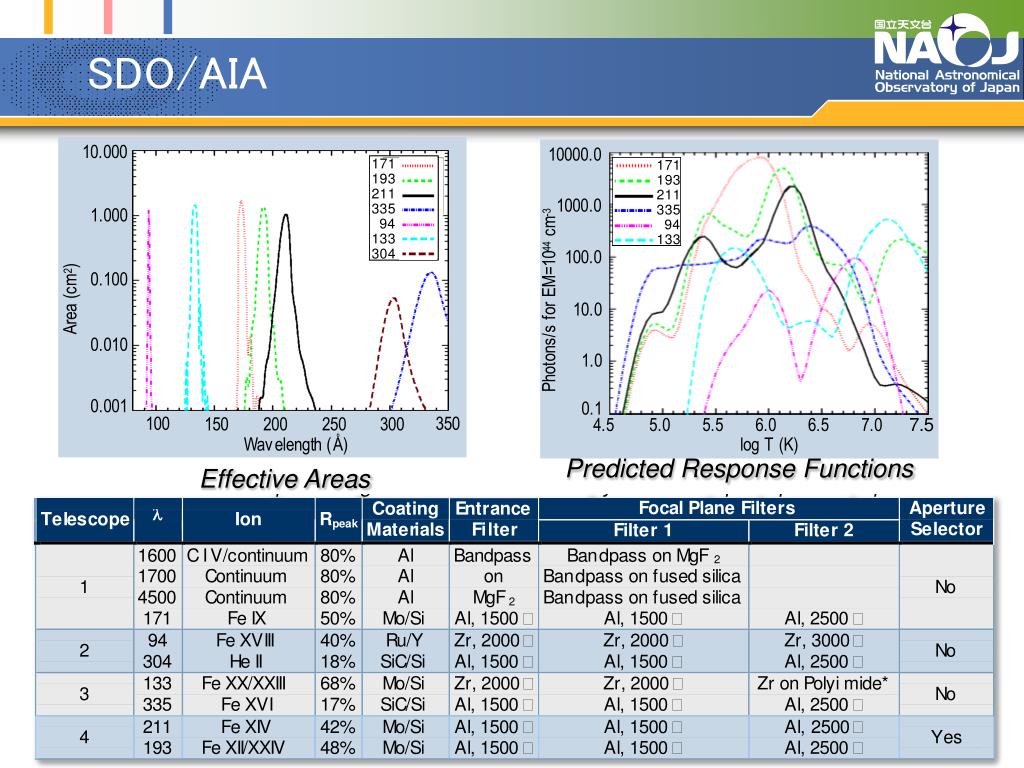This screenshot has width=1024, height=768.
Task: Click telescope number '4' cell
Action: [x=84, y=737]
